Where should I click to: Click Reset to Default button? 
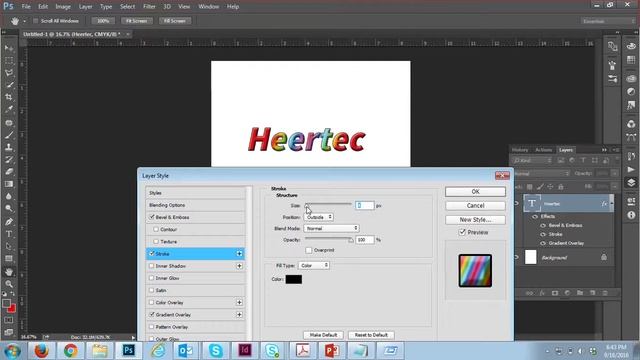pos(371,335)
